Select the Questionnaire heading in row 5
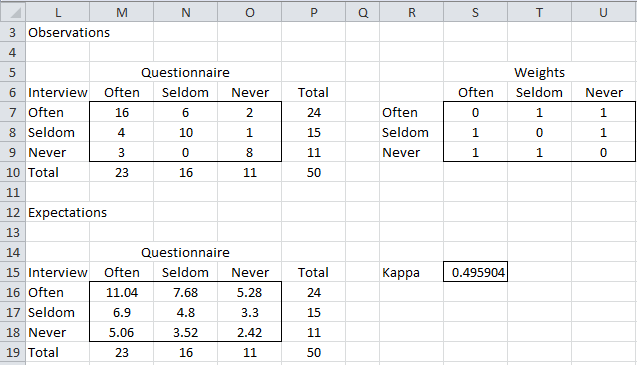Image resolution: width=637 pixels, height=365 pixels. point(186,72)
